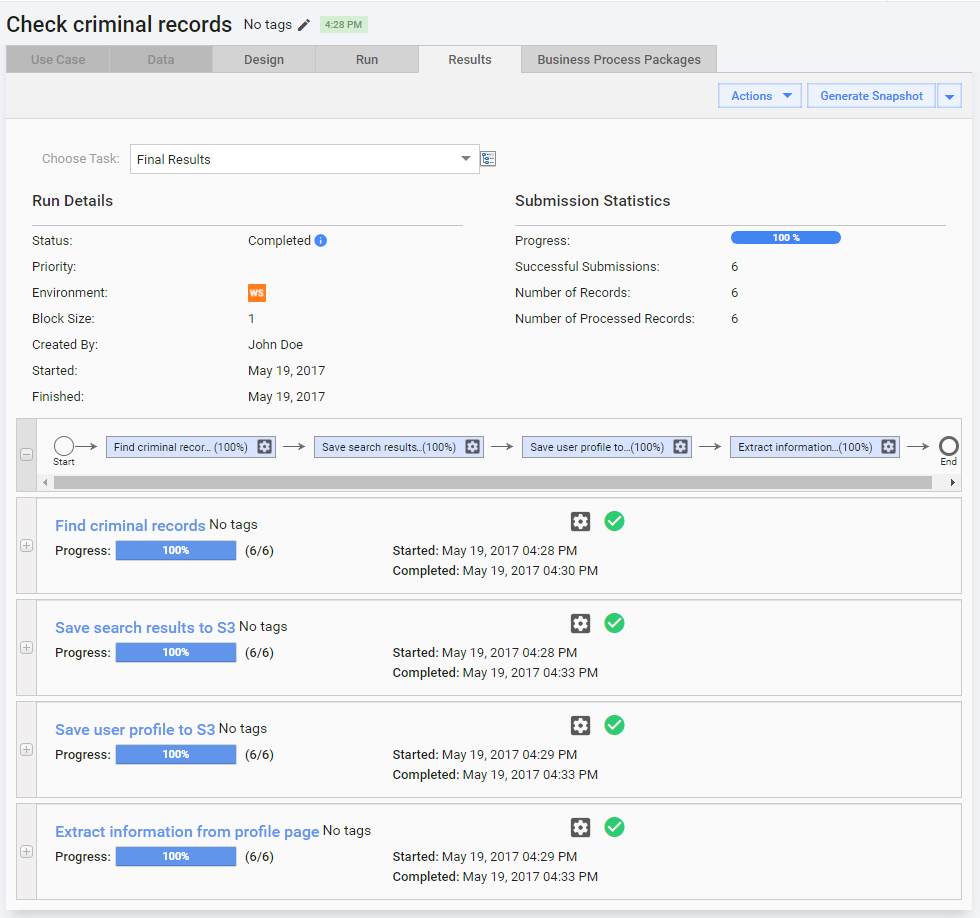Edit tags with the pencil icon
Viewport: 980px width, 918px height.
coord(304,25)
